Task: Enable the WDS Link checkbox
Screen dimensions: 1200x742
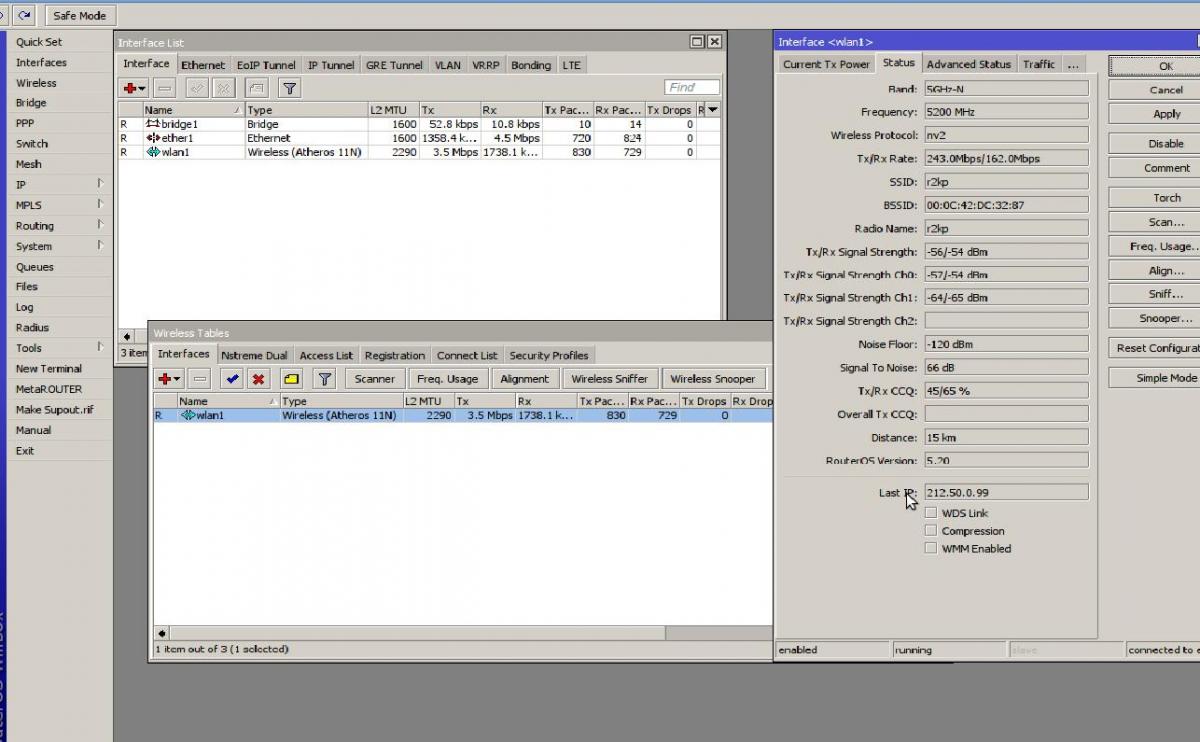Action: tap(931, 513)
